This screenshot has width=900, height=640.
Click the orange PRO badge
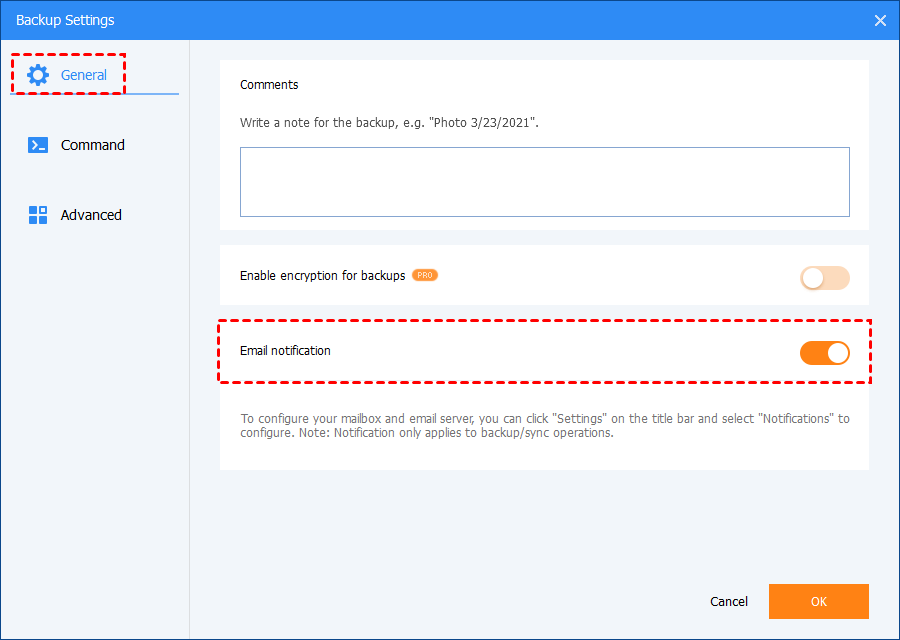tap(425, 275)
